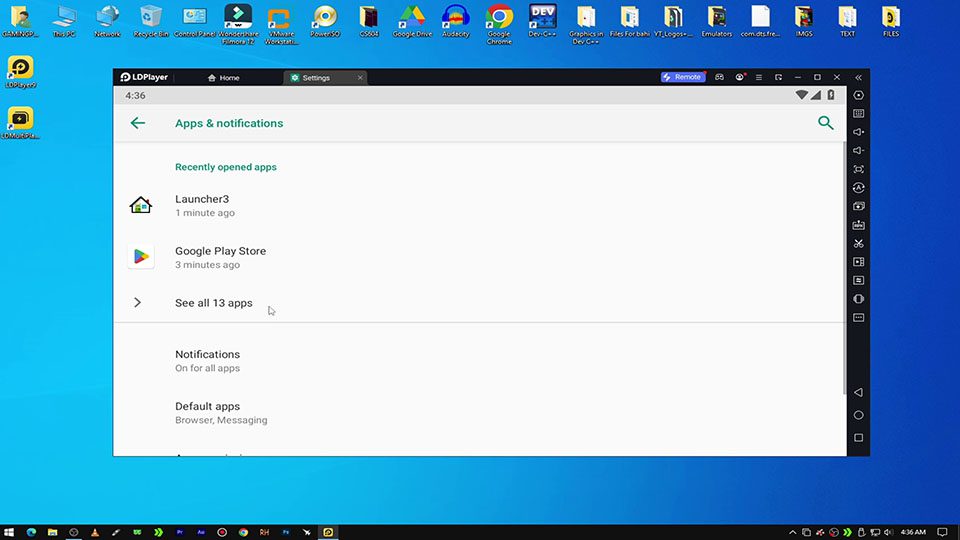Expand See all 13 apps
The width and height of the screenshot is (960, 540).
[479, 302]
